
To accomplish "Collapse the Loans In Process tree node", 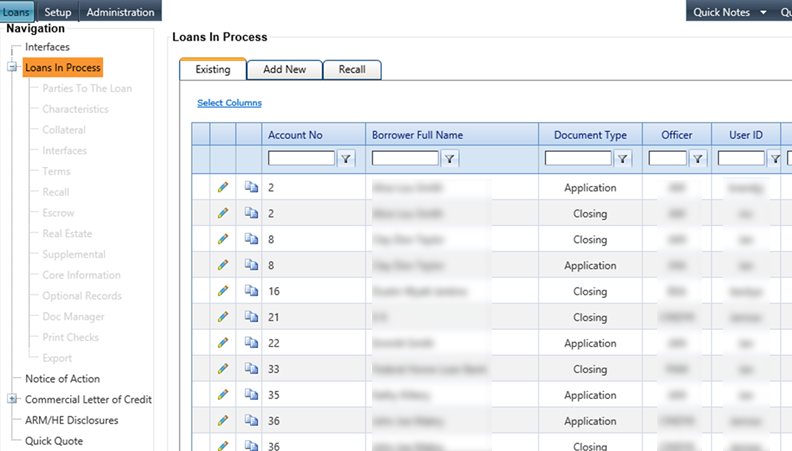I will point(12,67).
